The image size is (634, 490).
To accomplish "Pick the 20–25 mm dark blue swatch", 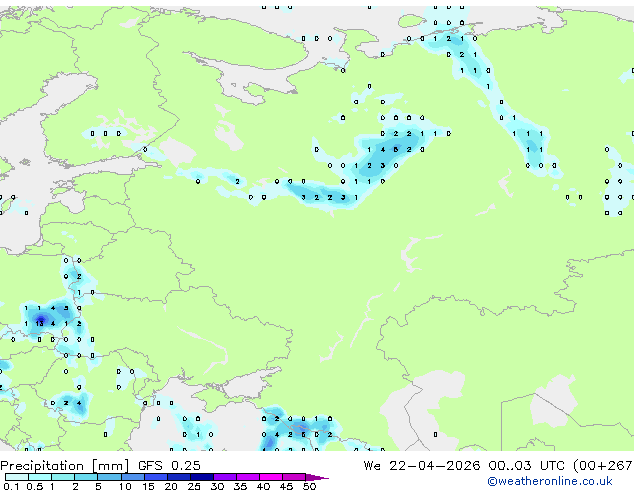I will [x=178, y=477].
